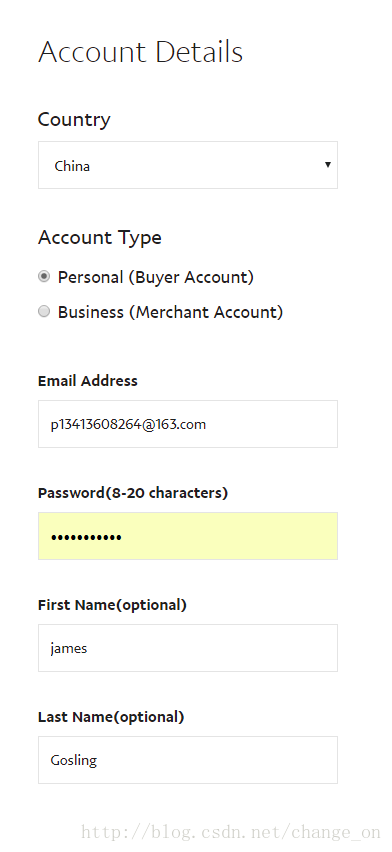Focus the First Name input field
Viewport: 392px width, 852px height.
coord(188,648)
